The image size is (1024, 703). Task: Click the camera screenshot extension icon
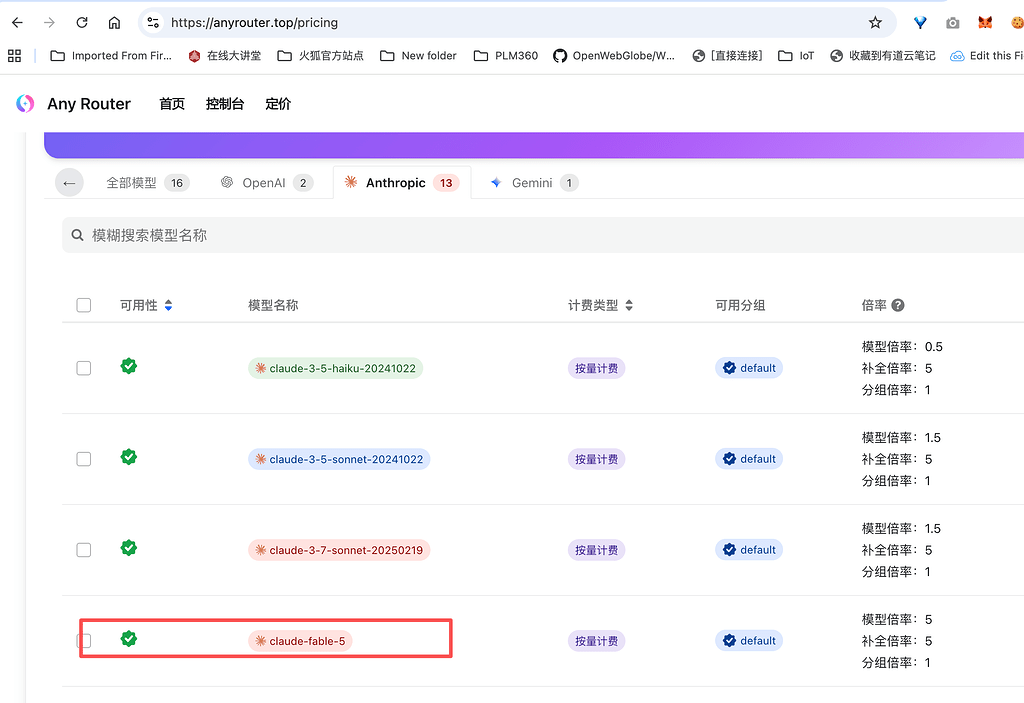click(x=953, y=23)
